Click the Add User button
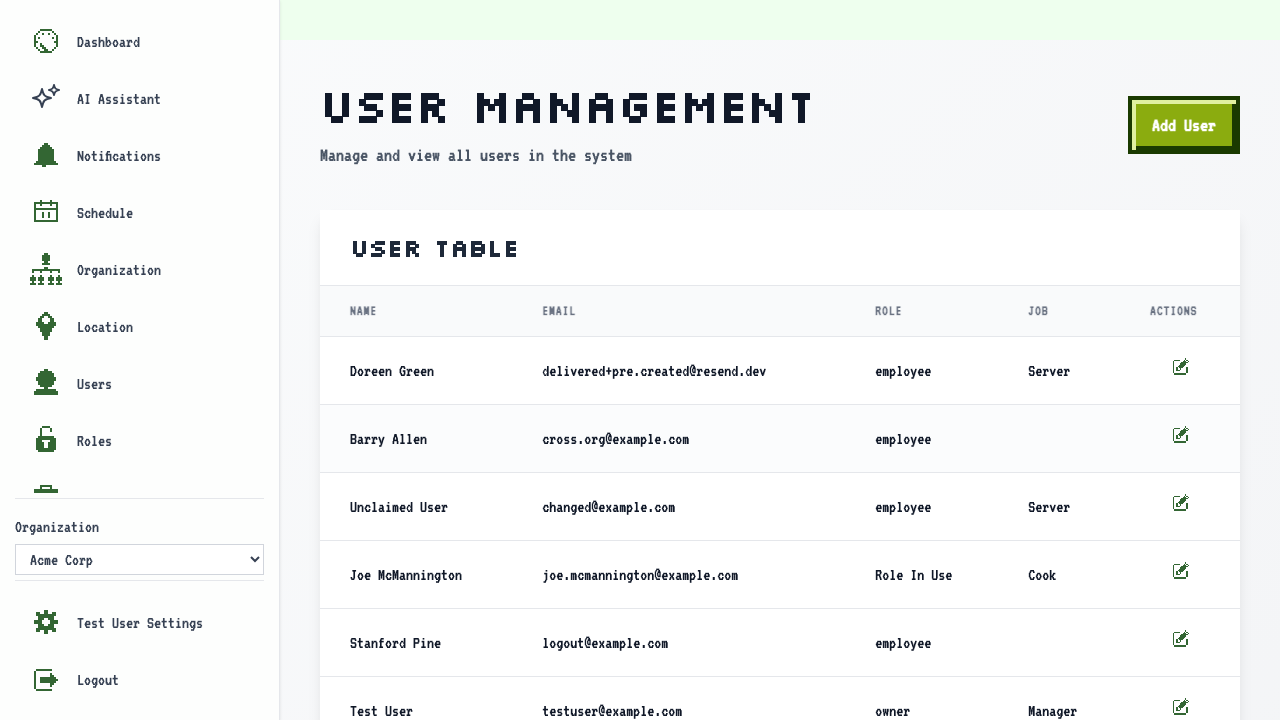This screenshot has height=720, width=1280. click(1184, 125)
